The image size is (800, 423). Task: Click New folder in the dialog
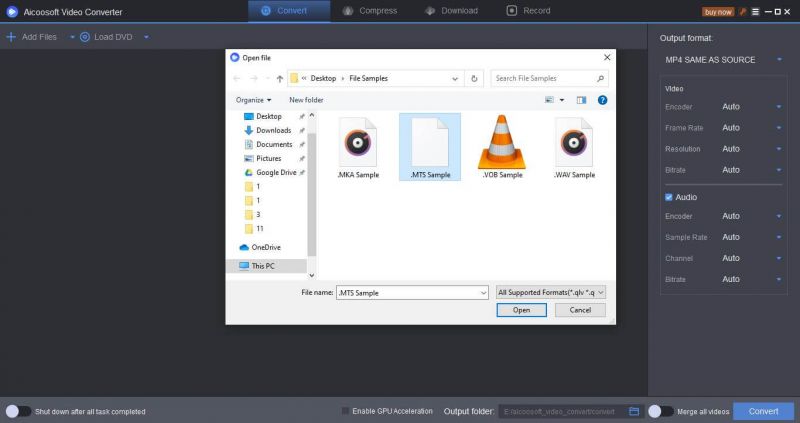pyautogui.click(x=306, y=100)
